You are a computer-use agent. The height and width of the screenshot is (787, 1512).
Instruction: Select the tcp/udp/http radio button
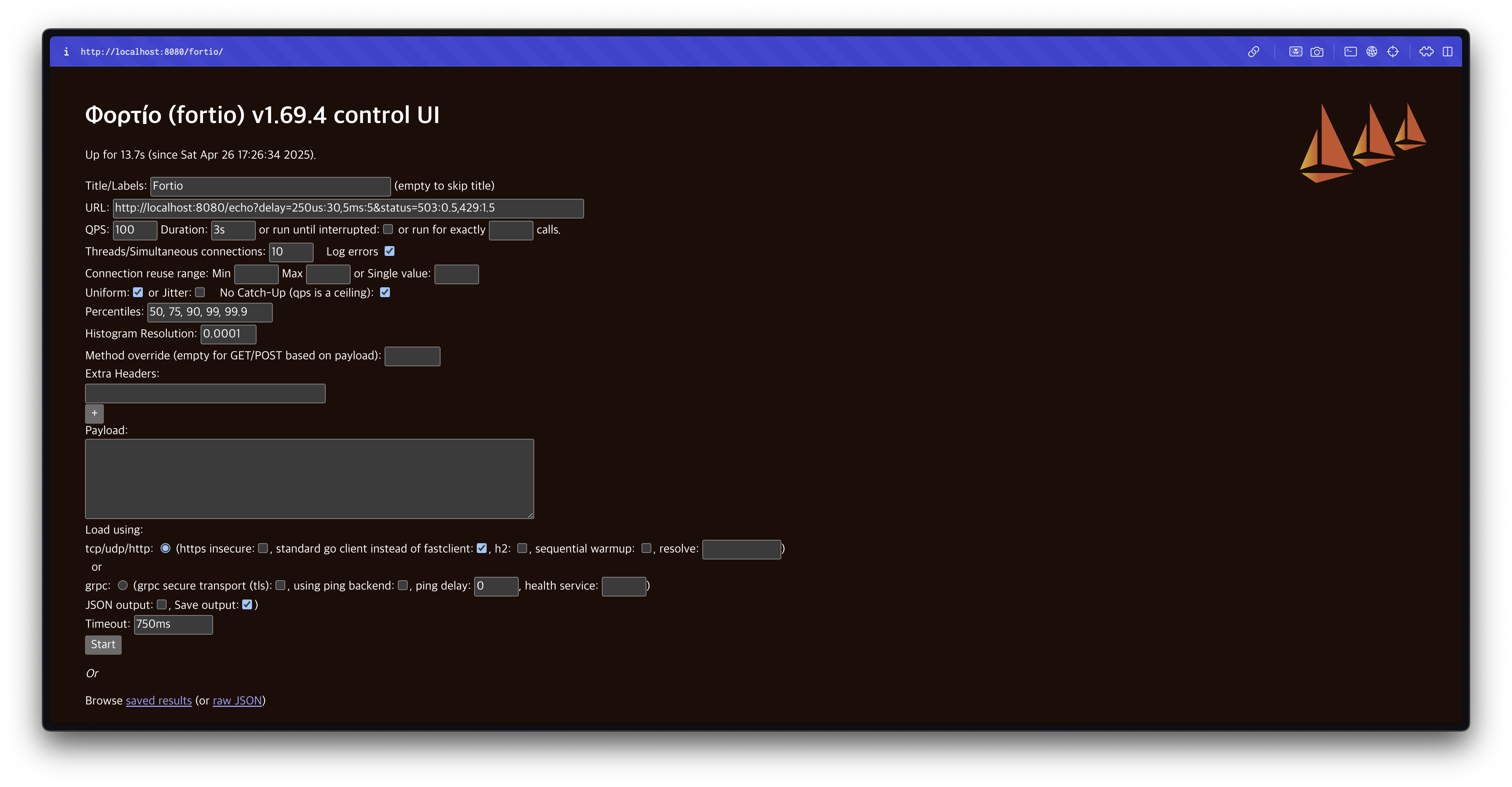pos(165,548)
